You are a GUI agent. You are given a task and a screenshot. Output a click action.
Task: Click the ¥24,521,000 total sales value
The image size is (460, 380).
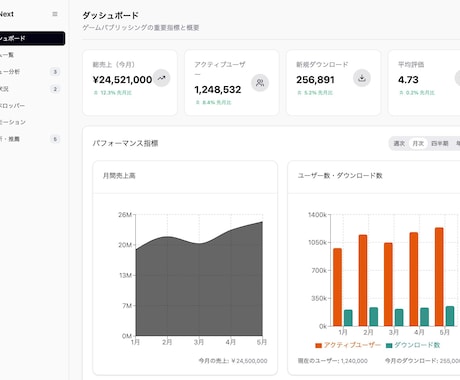coord(122,80)
